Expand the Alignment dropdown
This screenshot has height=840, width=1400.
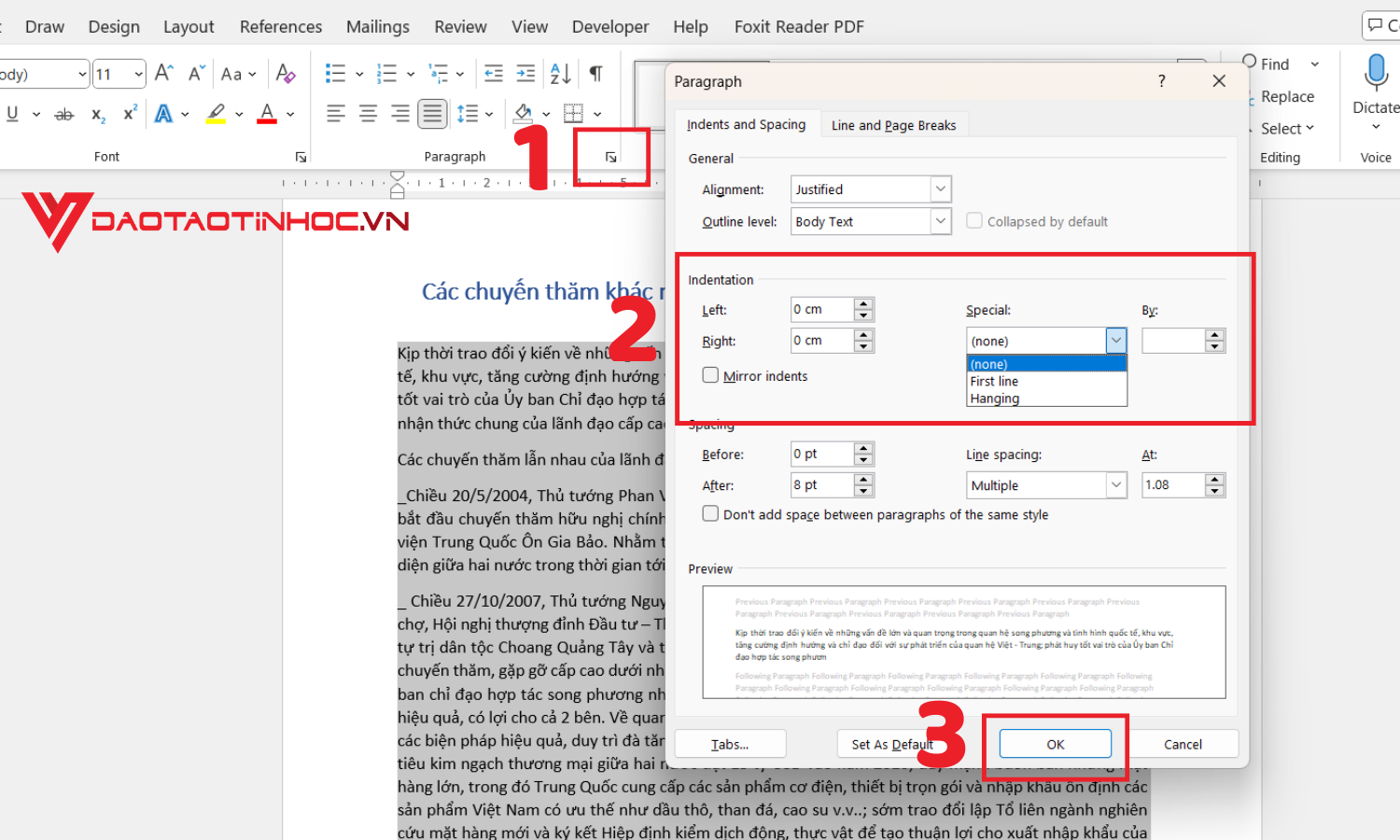(940, 189)
